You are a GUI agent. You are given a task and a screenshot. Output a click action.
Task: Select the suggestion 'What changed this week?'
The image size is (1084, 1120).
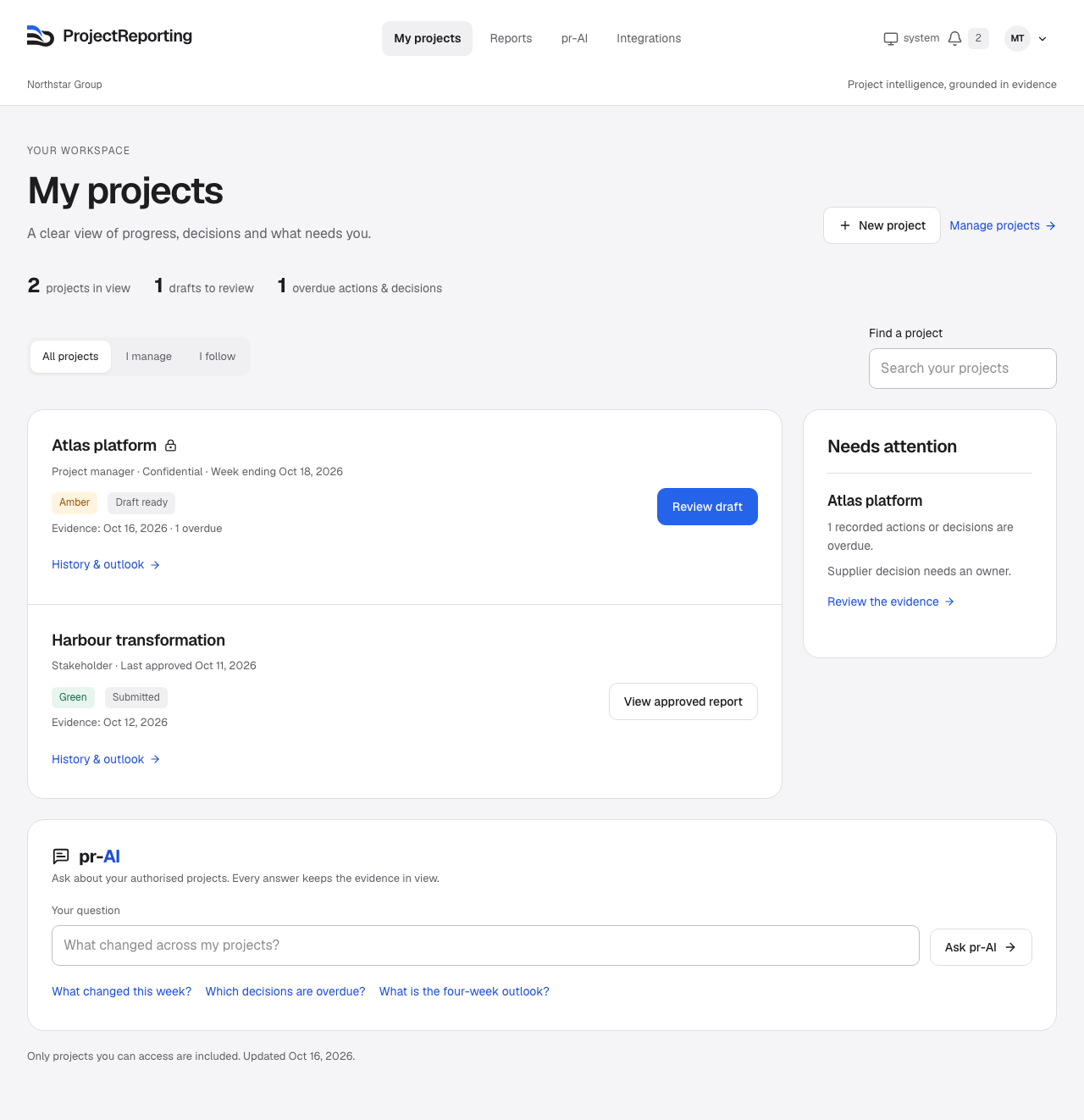click(122, 991)
